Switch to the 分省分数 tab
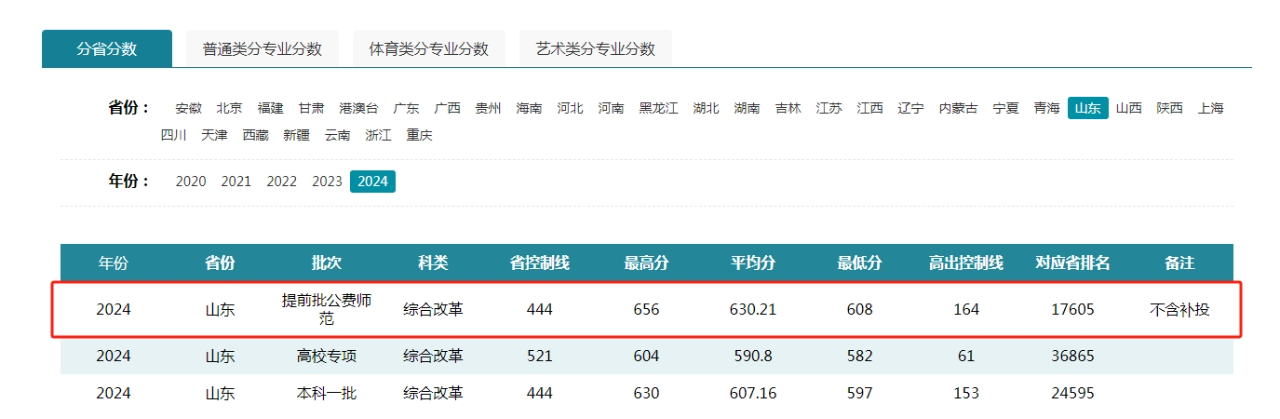Viewport: 1280px width, 419px height. (107, 48)
